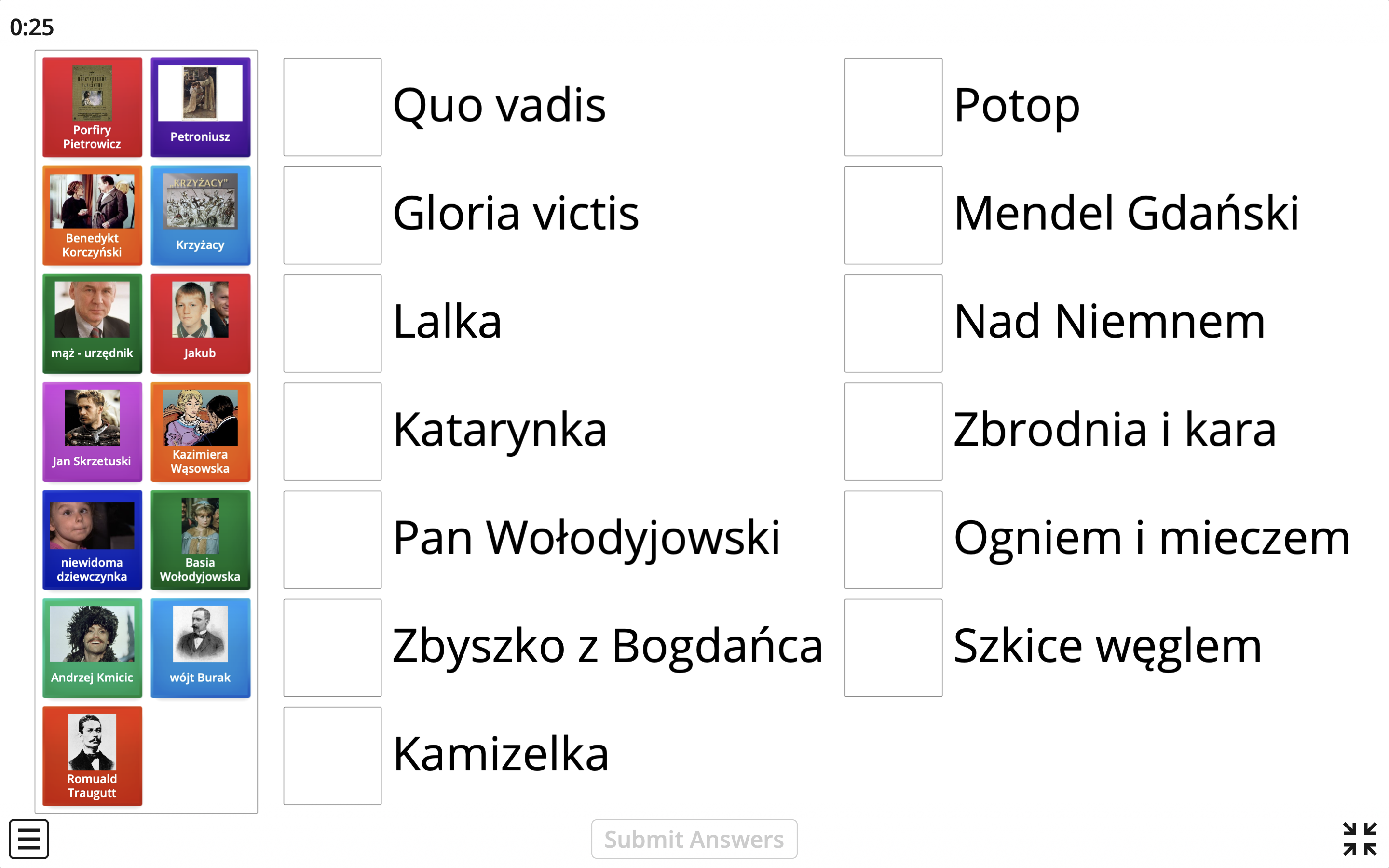Open the hamburger menu icon
Image resolution: width=1389 pixels, height=868 pixels.
coord(29,839)
